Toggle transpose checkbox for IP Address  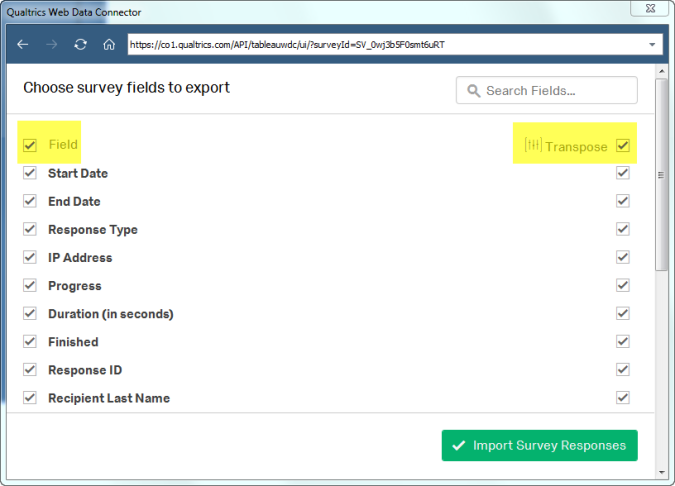(x=623, y=257)
